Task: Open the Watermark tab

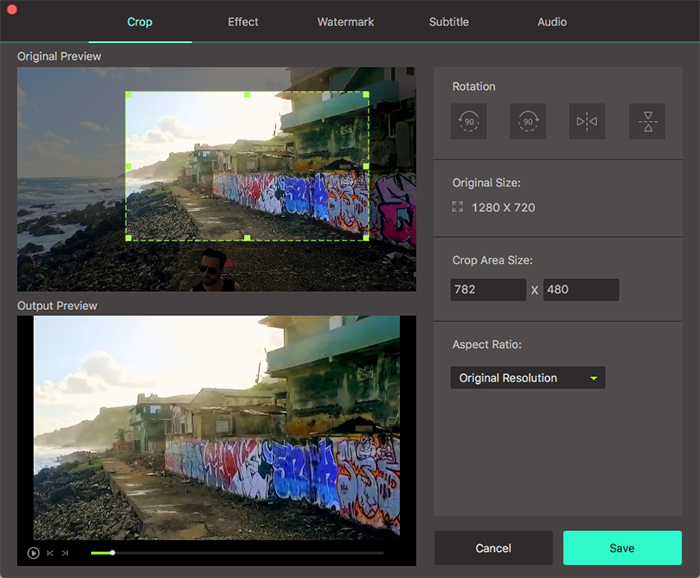Action: pyautogui.click(x=345, y=22)
